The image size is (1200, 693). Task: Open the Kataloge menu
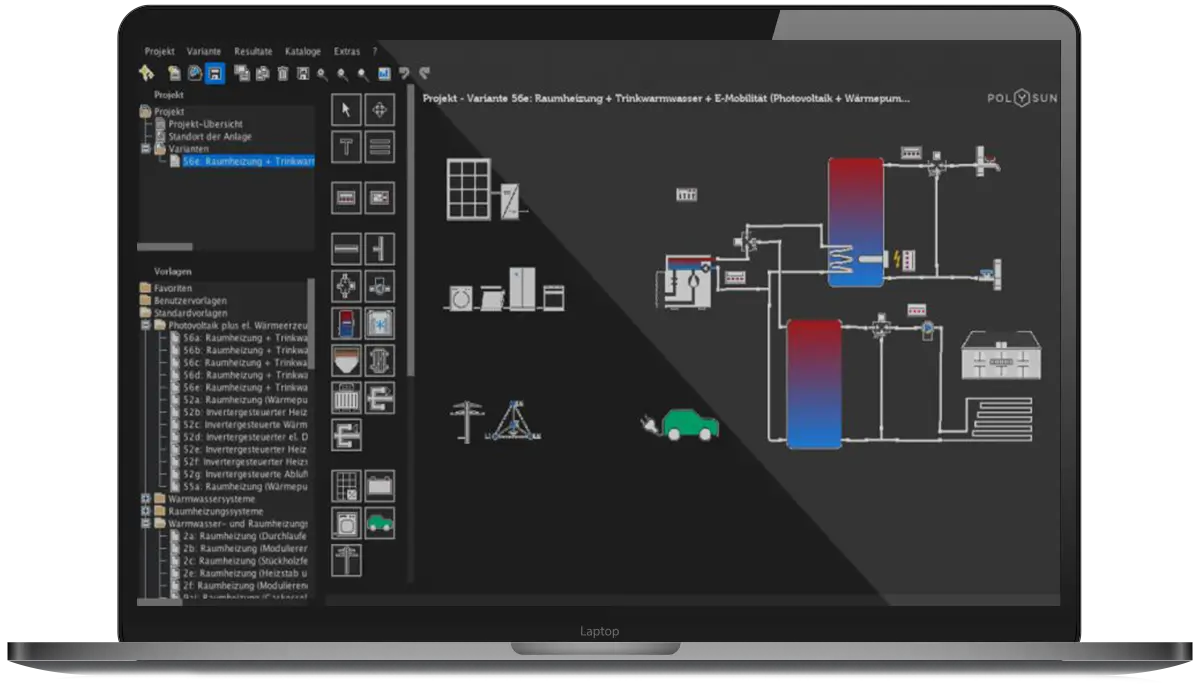pyautogui.click(x=303, y=51)
